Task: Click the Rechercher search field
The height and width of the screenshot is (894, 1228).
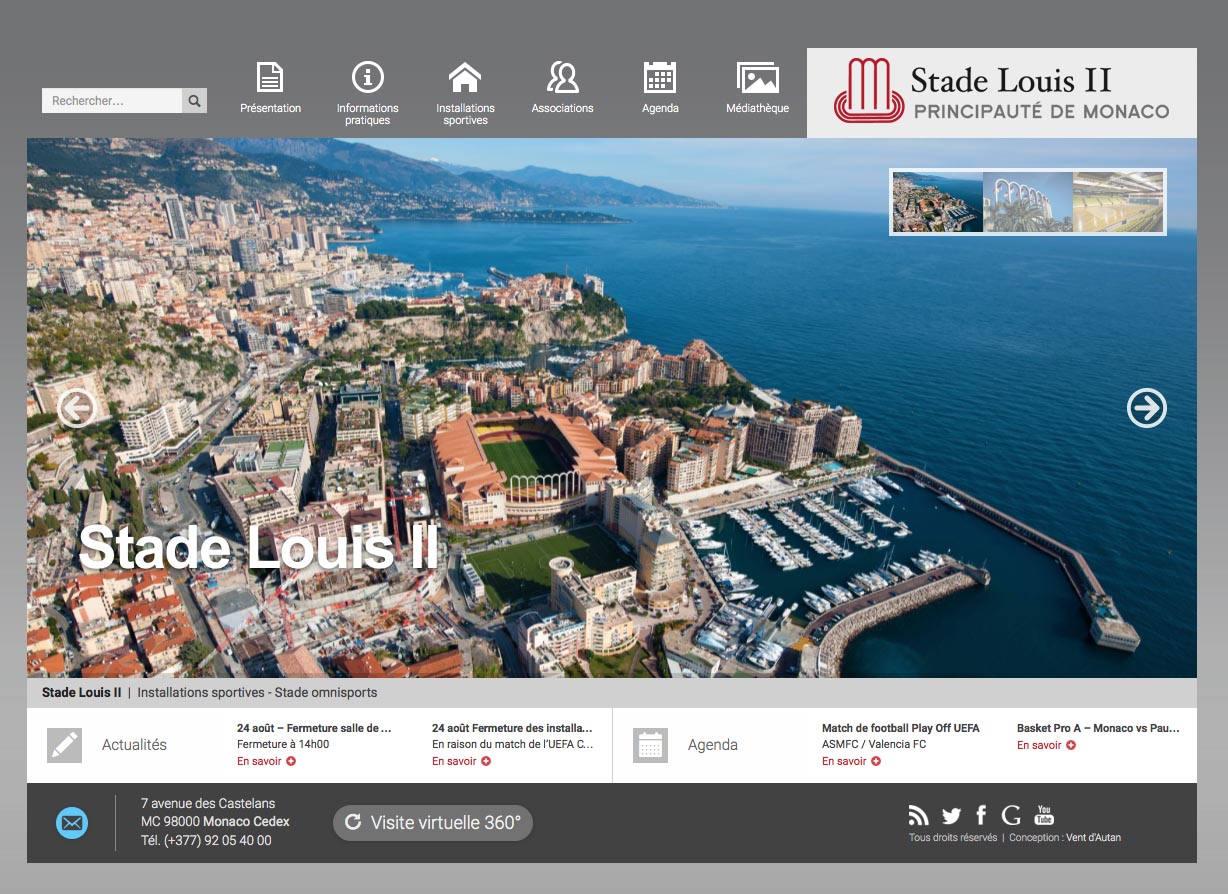Action: pyautogui.click(x=112, y=101)
